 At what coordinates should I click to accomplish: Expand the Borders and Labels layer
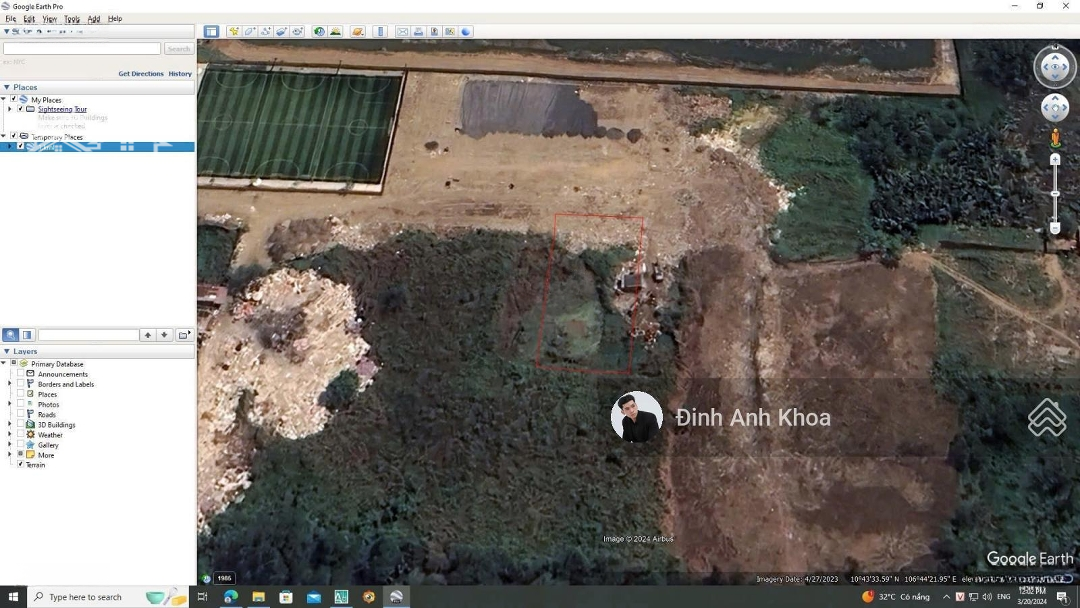tap(10, 384)
